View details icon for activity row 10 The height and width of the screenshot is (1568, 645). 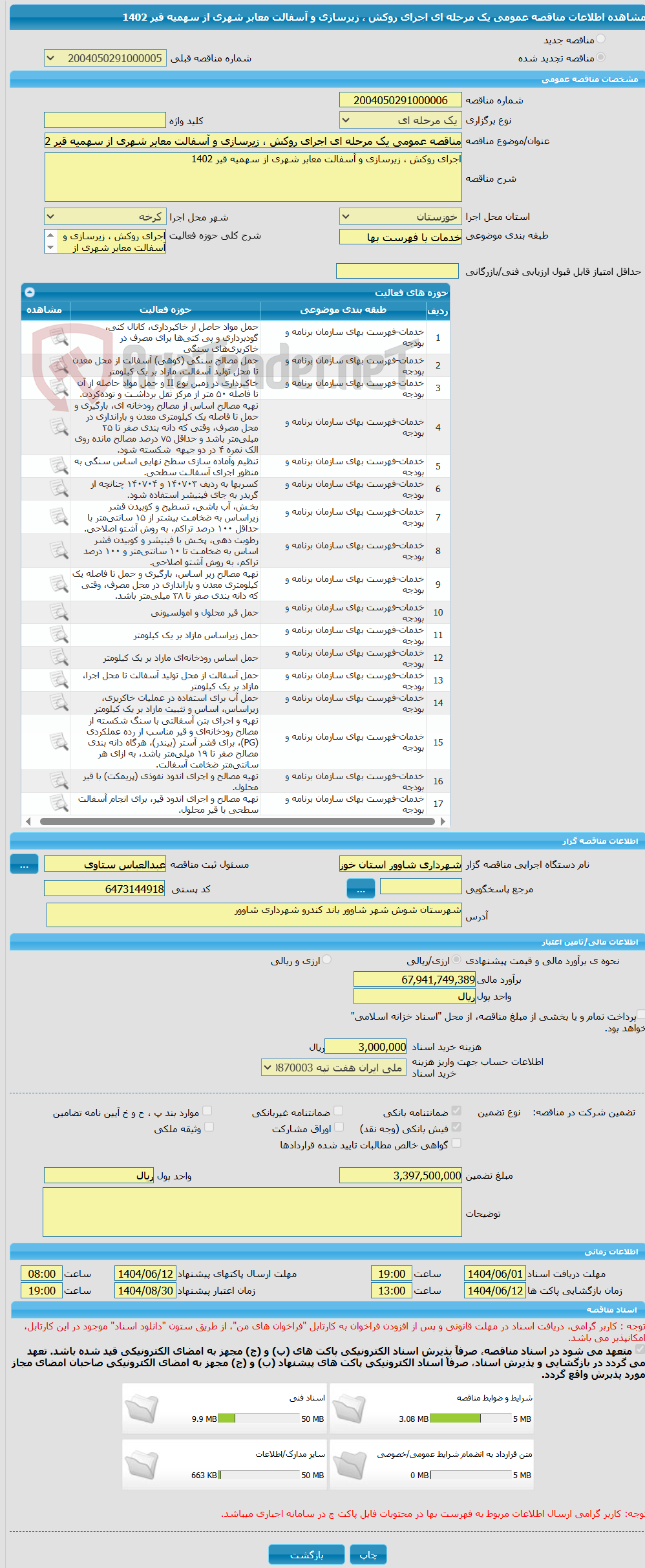click(59, 612)
